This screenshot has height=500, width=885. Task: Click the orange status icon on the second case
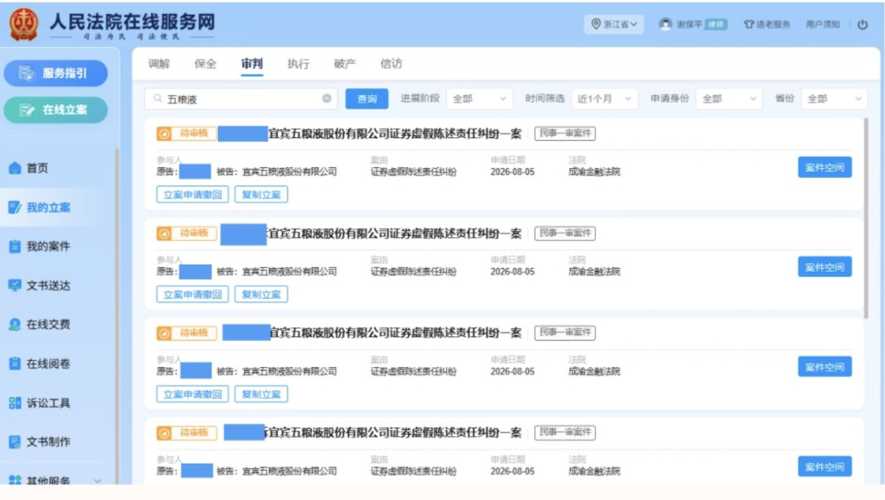[164, 233]
